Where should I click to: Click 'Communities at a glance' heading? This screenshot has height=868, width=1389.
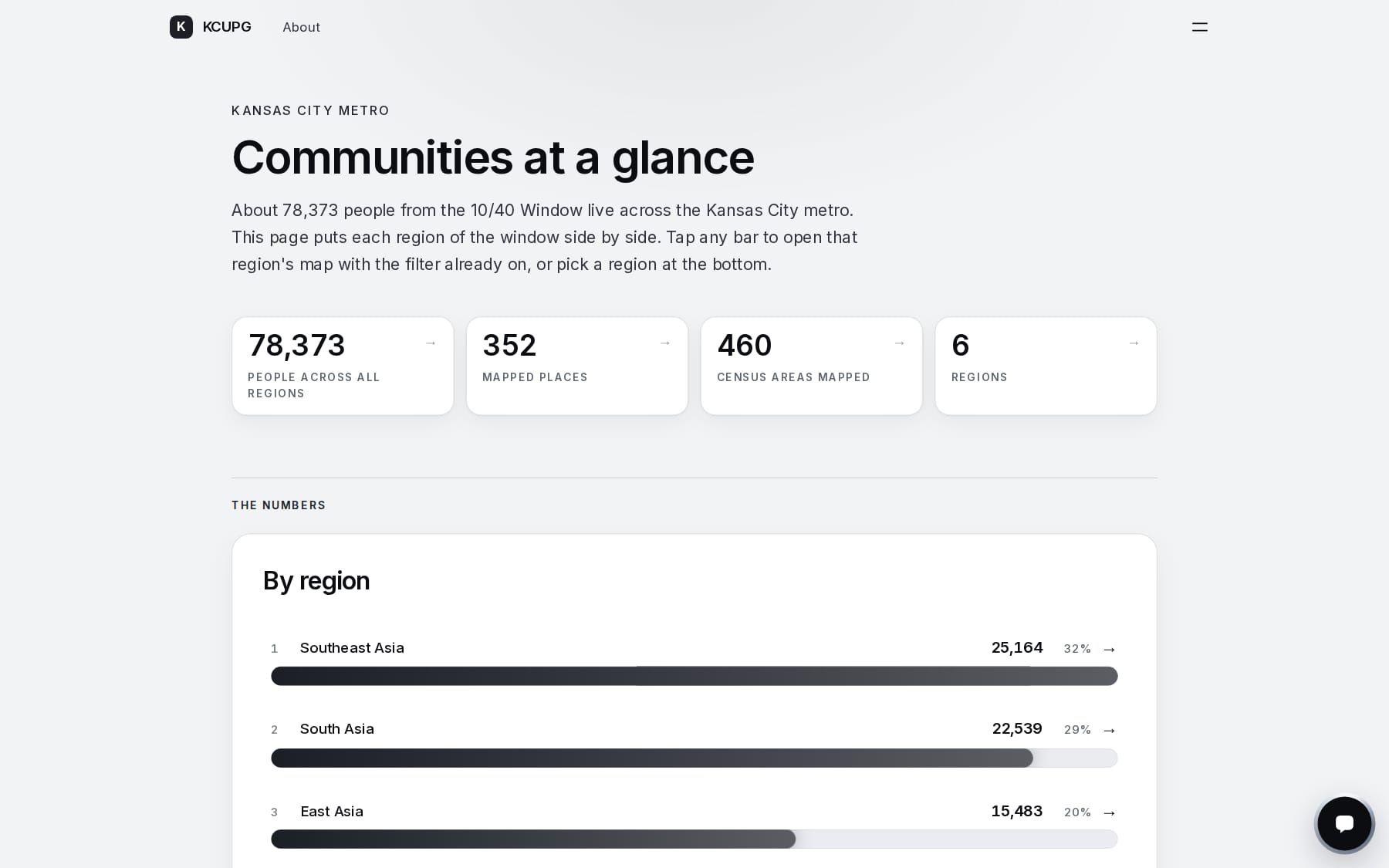(x=493, y=158)
